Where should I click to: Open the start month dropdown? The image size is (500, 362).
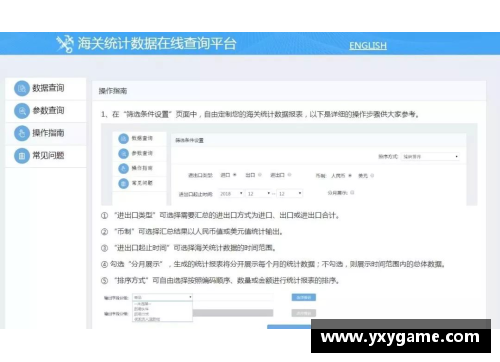pyautogui.click(x=259, y=194)
